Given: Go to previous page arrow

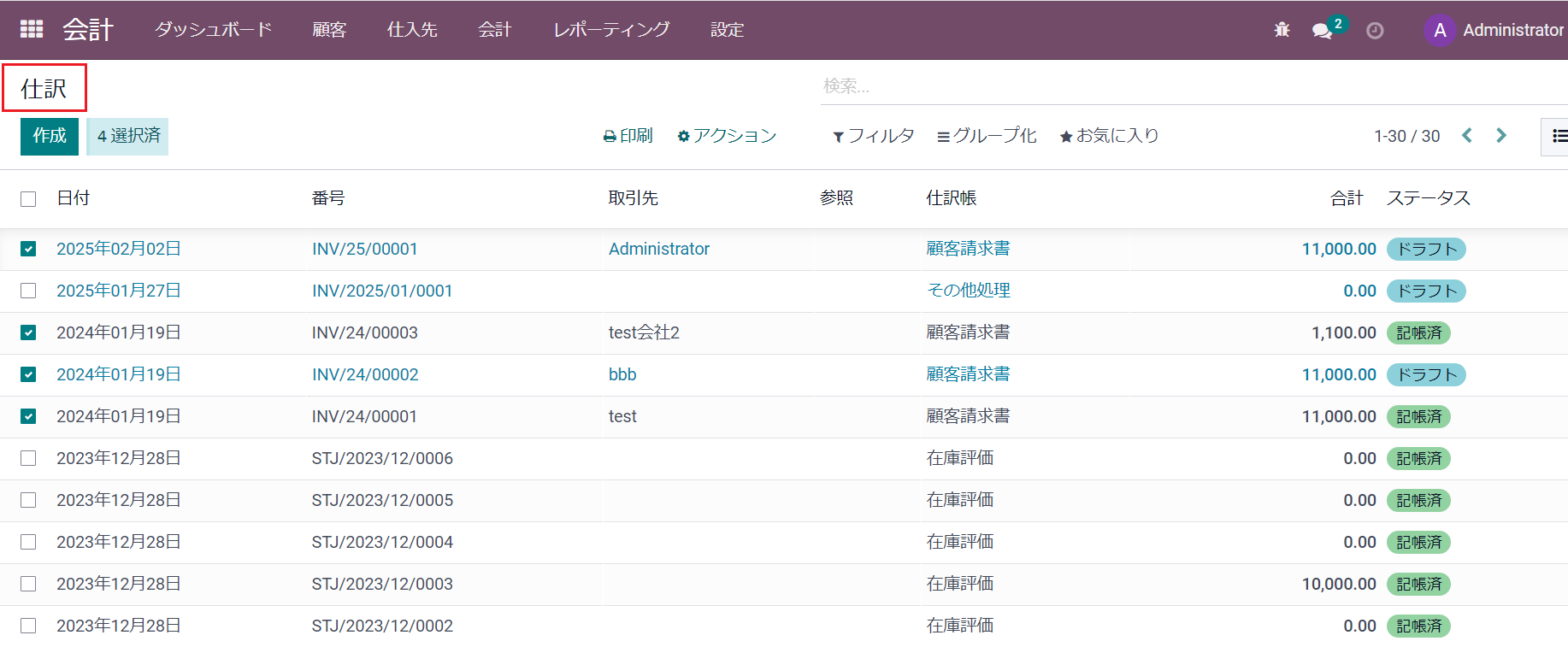Looking at the screenshot, I should coord(1467,136).
